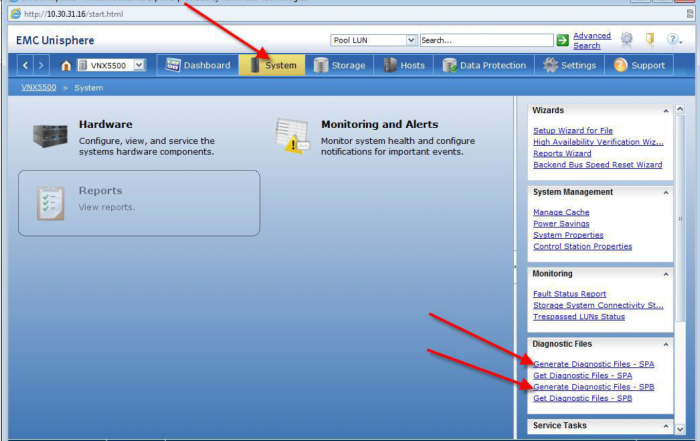Switch to the Storage tab
This screenshot has width=700, height=441.
[339, 66]
